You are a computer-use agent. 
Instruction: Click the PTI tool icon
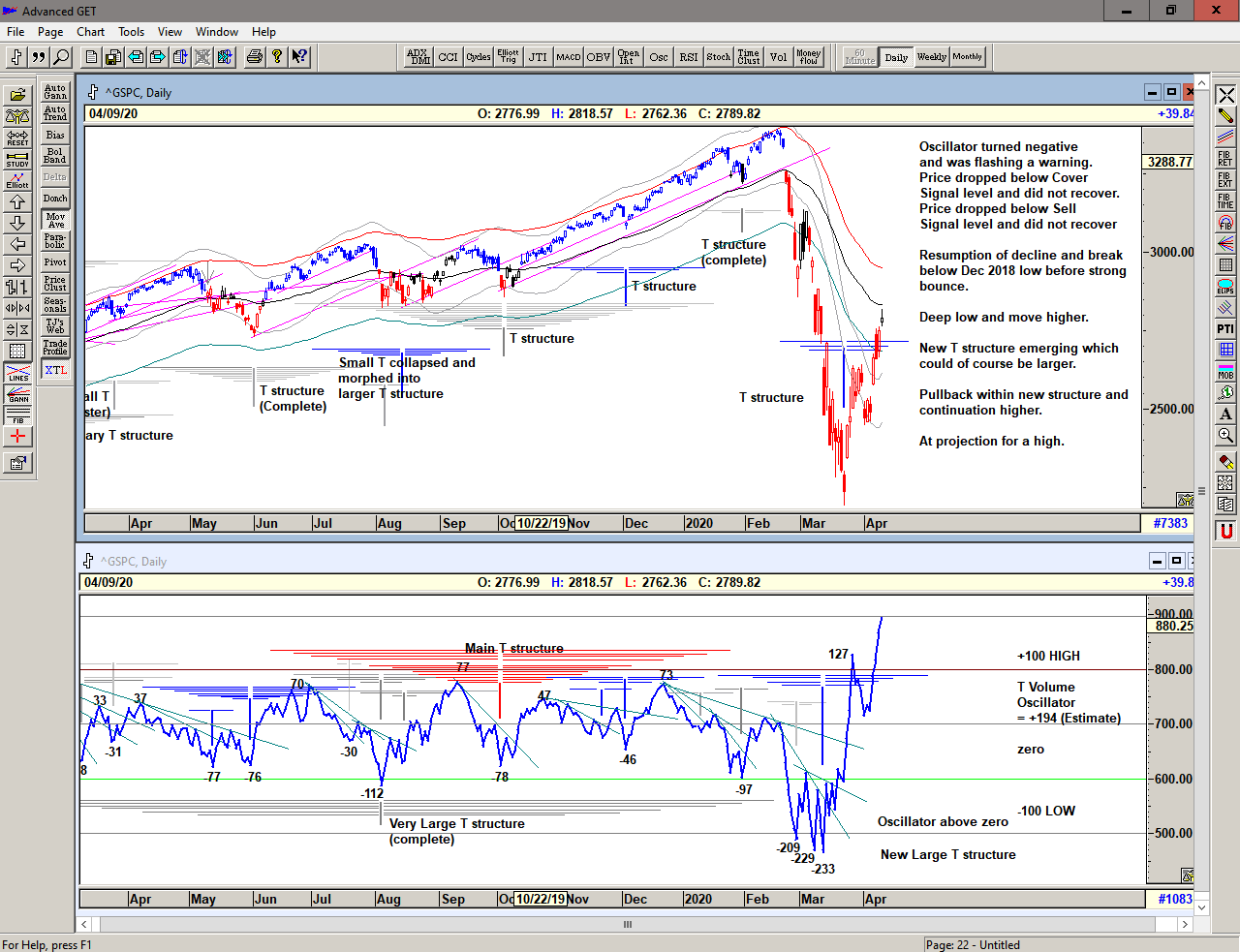(x=1225, y=329)
